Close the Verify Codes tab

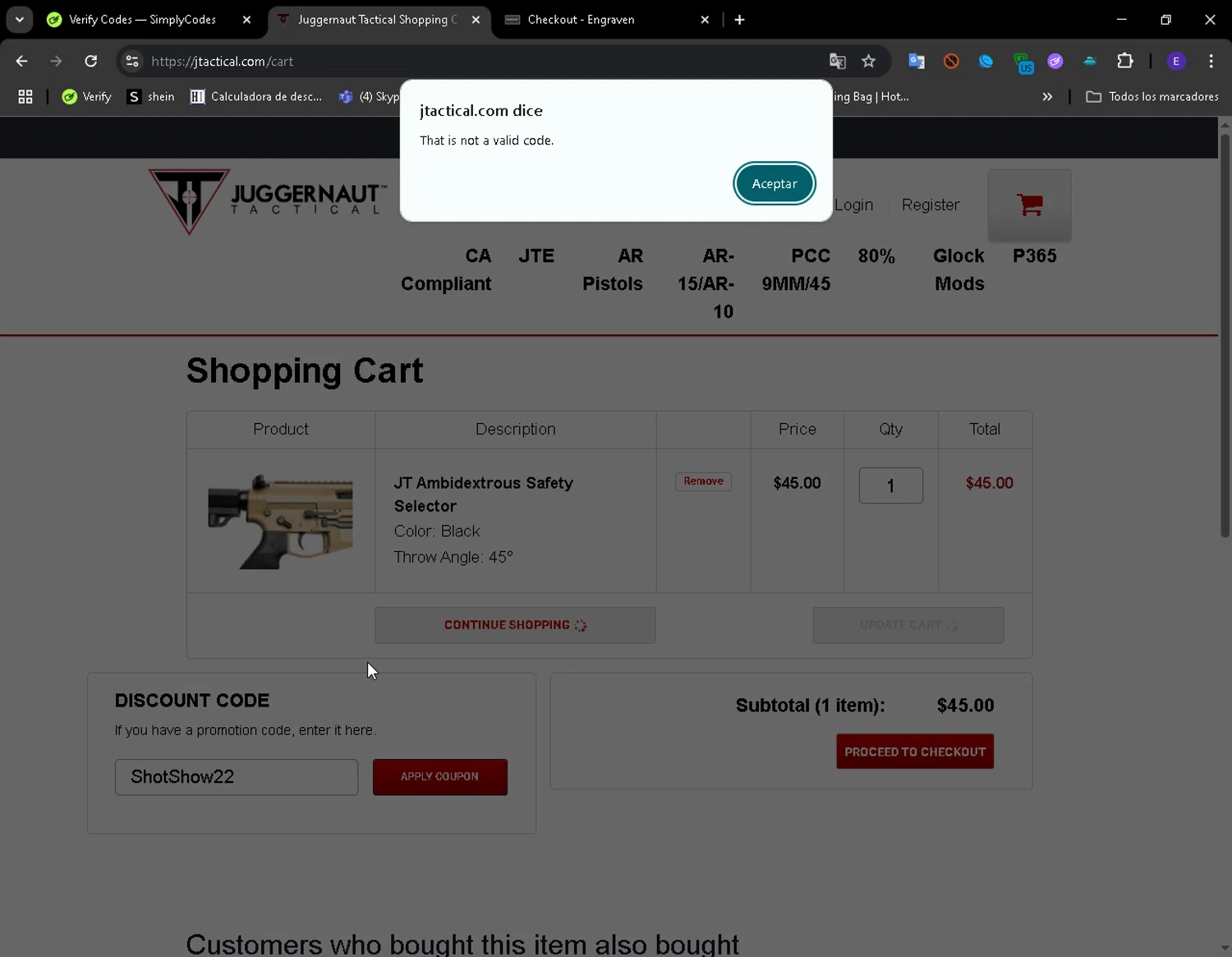246,20
